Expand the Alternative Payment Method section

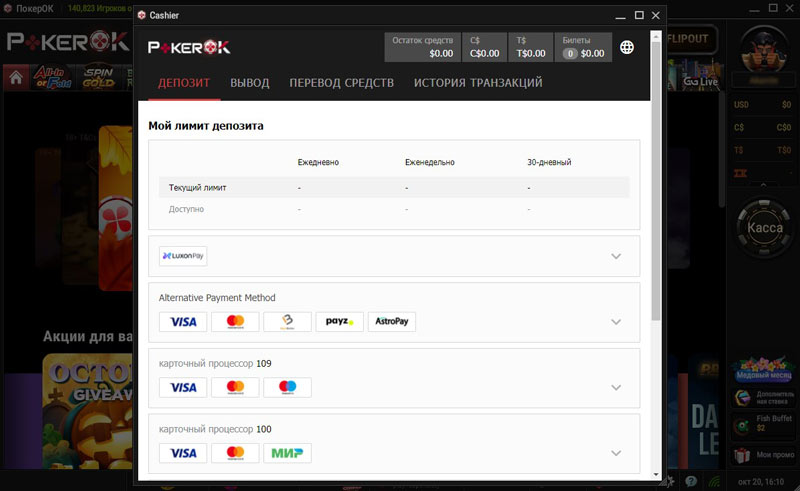[x=616, y=321]
